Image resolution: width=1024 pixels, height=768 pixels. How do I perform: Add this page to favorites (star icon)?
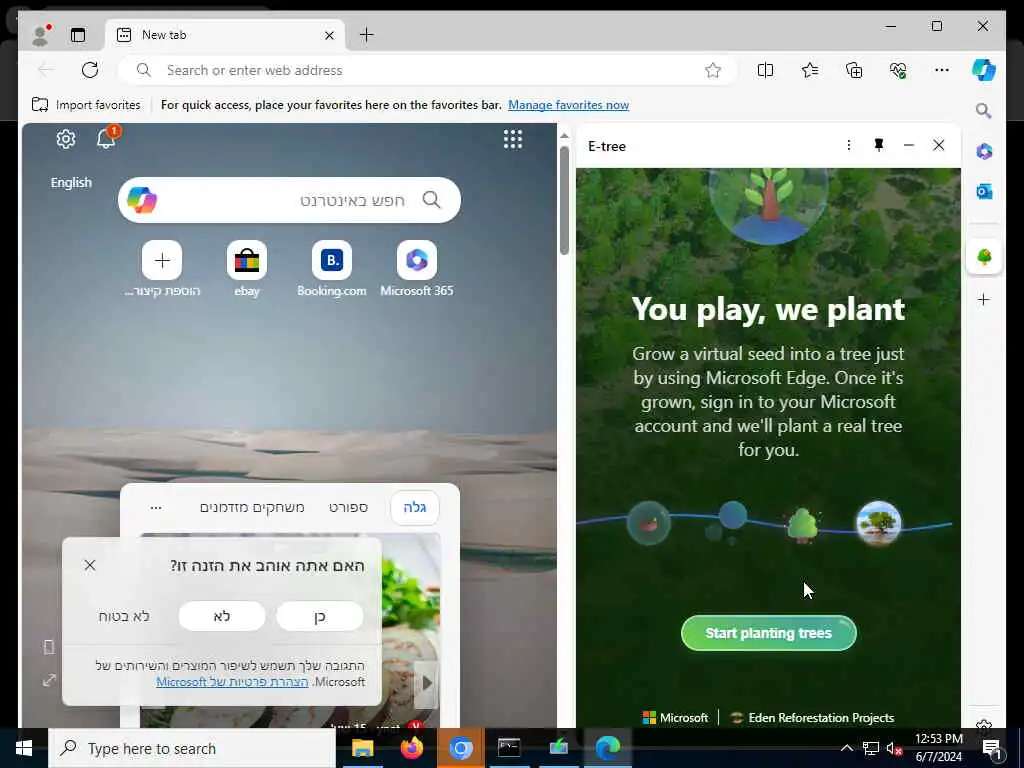pyautogui.click(x=713, y=70)
